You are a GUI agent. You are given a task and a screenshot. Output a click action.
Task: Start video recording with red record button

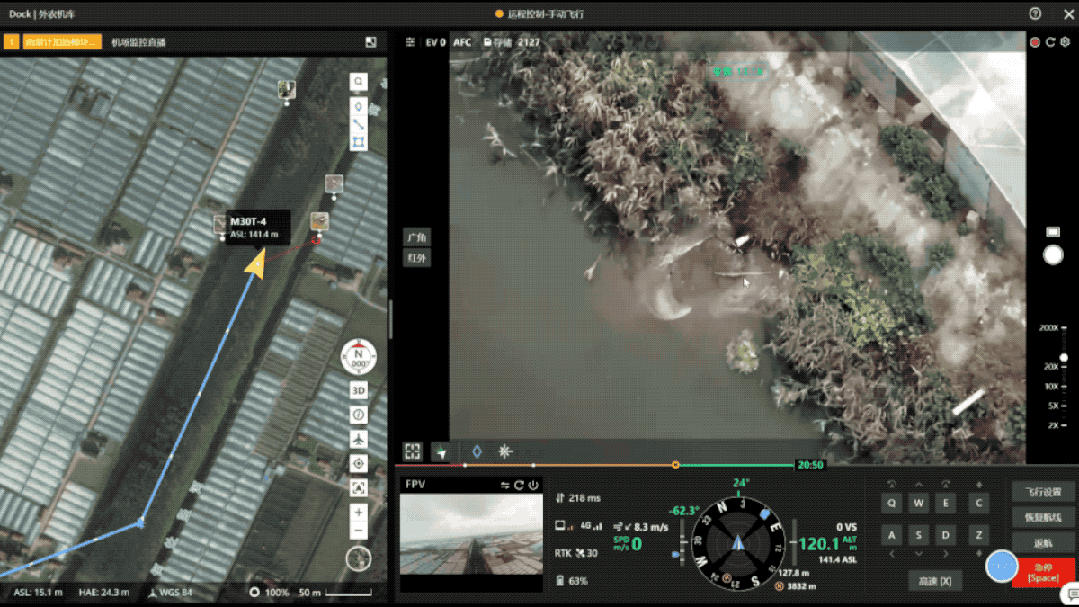pos(1034,42)
